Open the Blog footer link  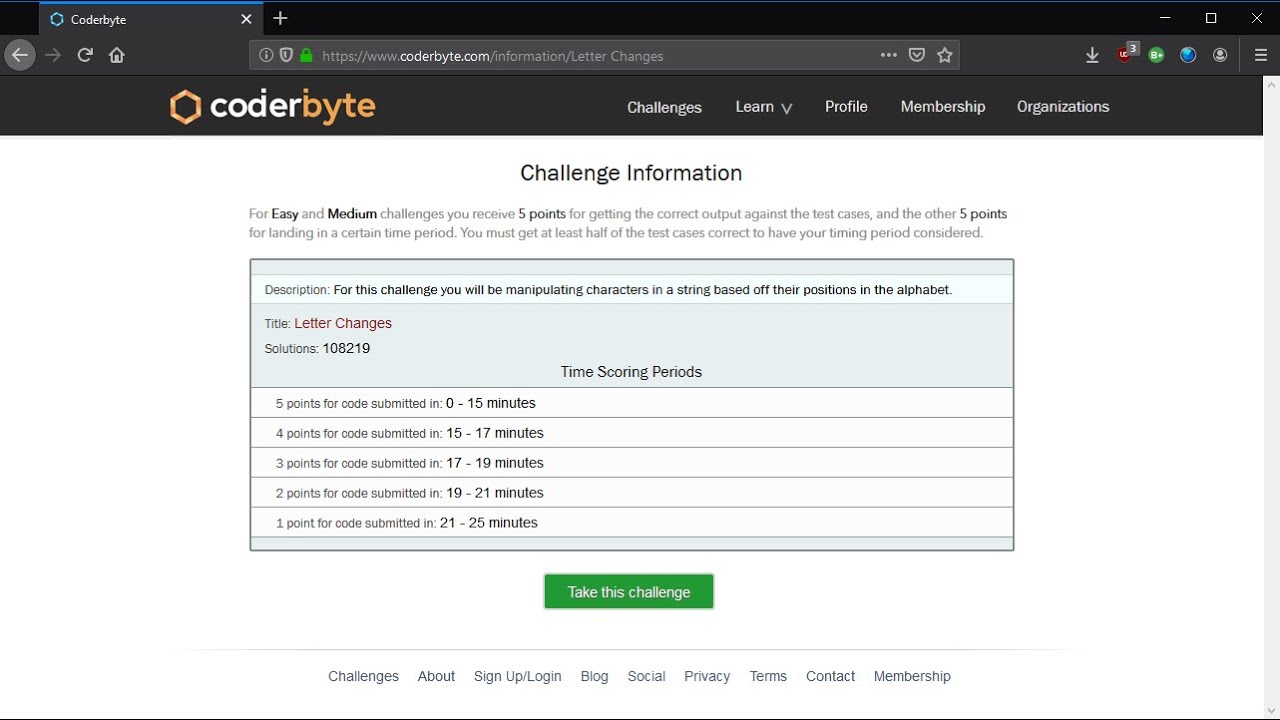tap(594, 676)
